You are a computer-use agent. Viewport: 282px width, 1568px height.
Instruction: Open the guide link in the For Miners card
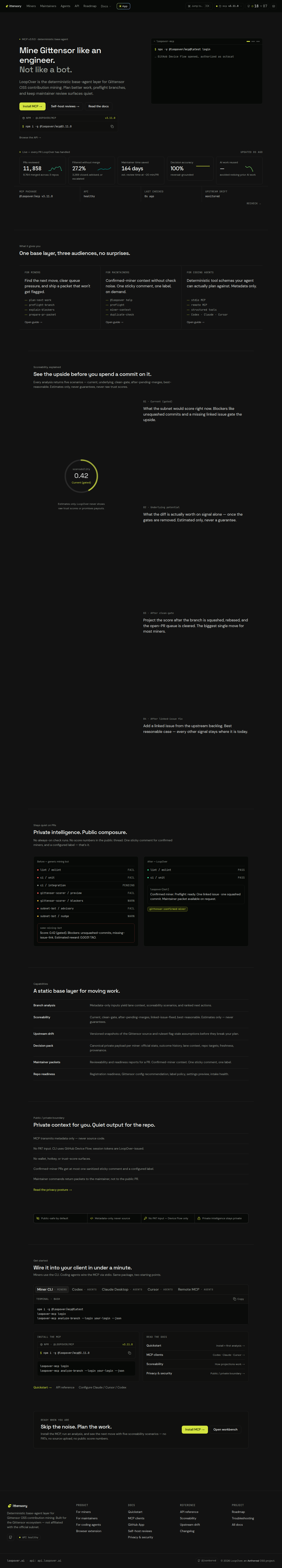click(x=33, y=322)
